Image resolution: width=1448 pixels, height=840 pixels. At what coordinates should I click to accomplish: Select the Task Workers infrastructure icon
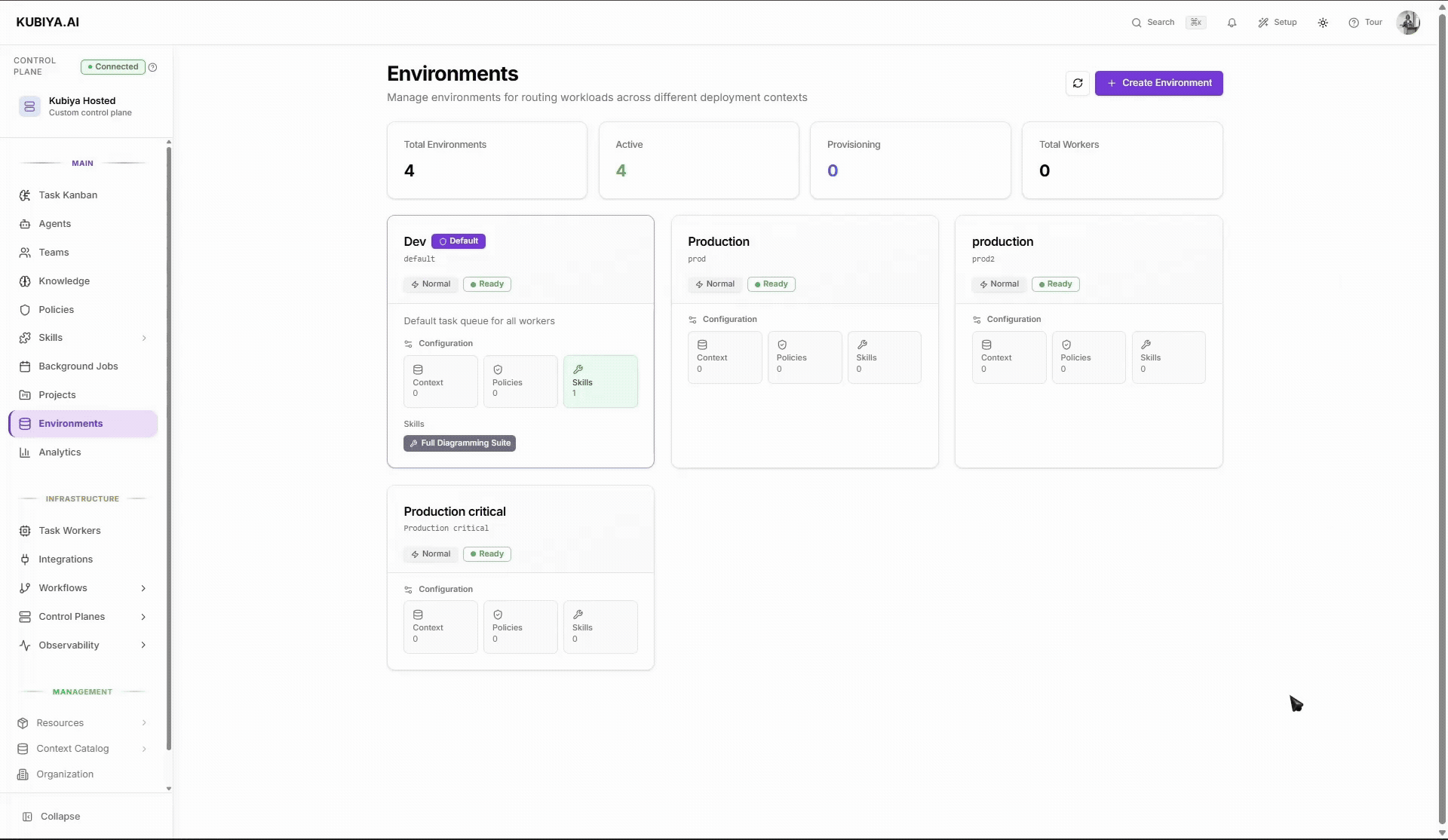pos(25,530)
